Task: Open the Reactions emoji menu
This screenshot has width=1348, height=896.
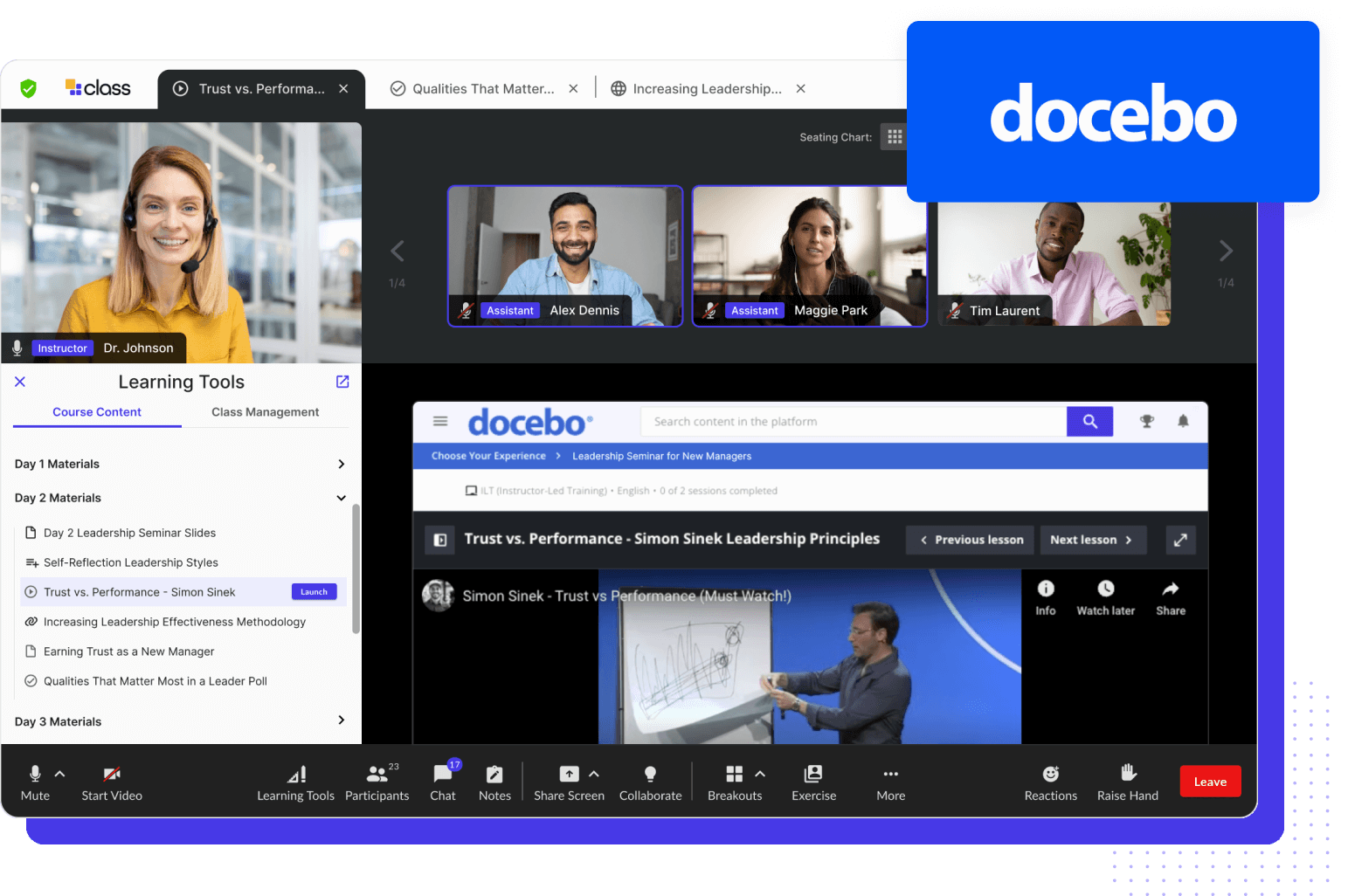Action: pyautogui.click(x=1050, y=774)
